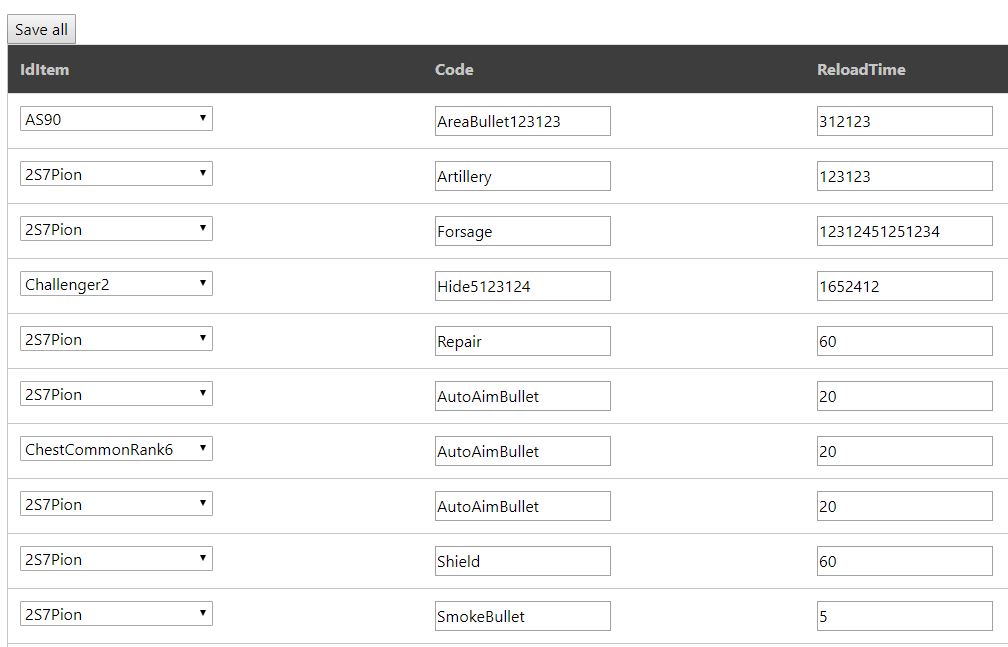This screenshot has width=1008, height=647.
Task: Click the SmokeBullet code input
Action: coord(522,616)
